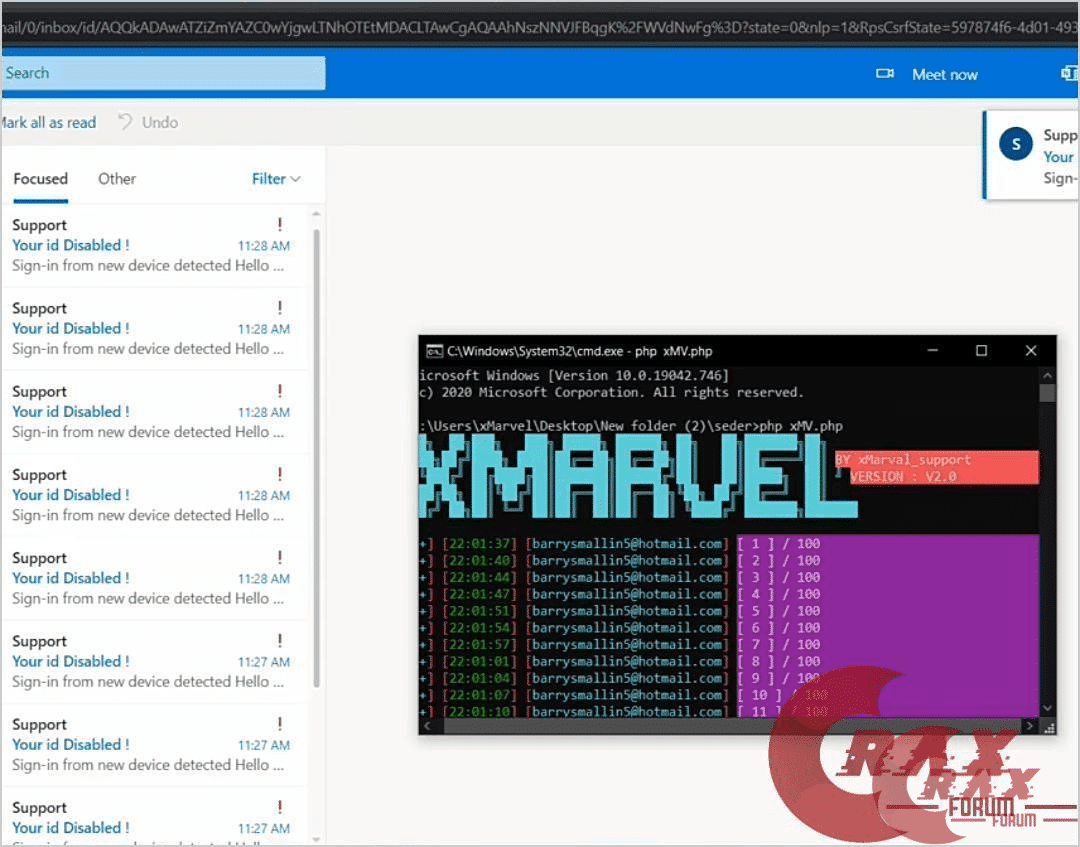Click the Office app icon beside Meet now
Image resolution: width=1080 pixels, height=847 pixels.
[1070, 74]
